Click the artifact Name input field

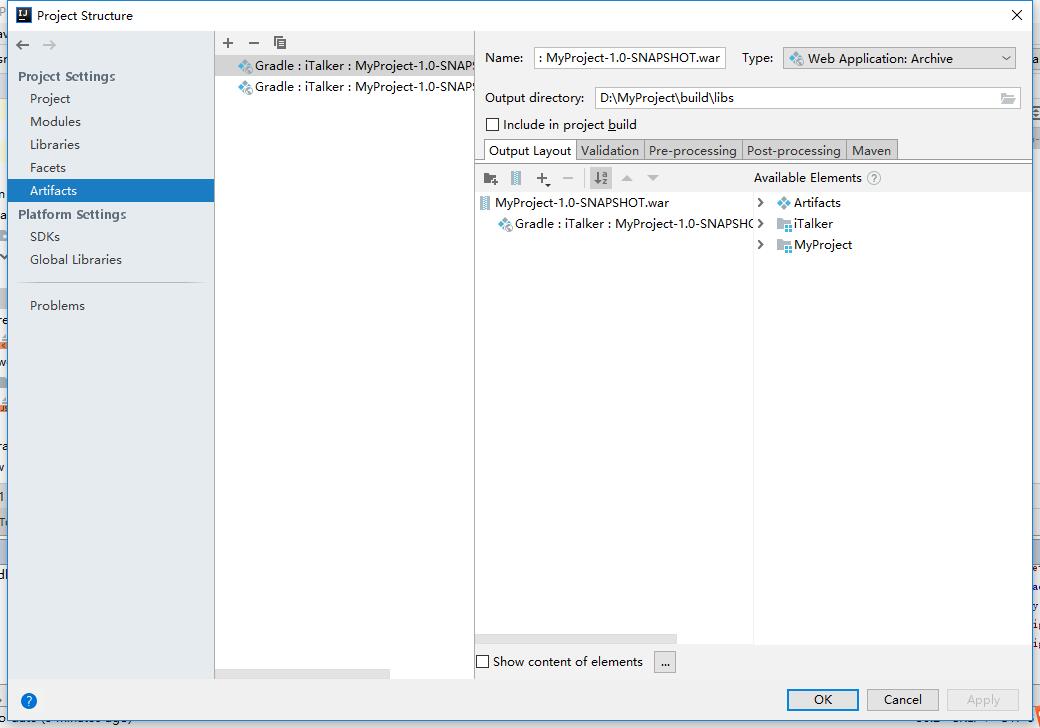tap(629, 58)
